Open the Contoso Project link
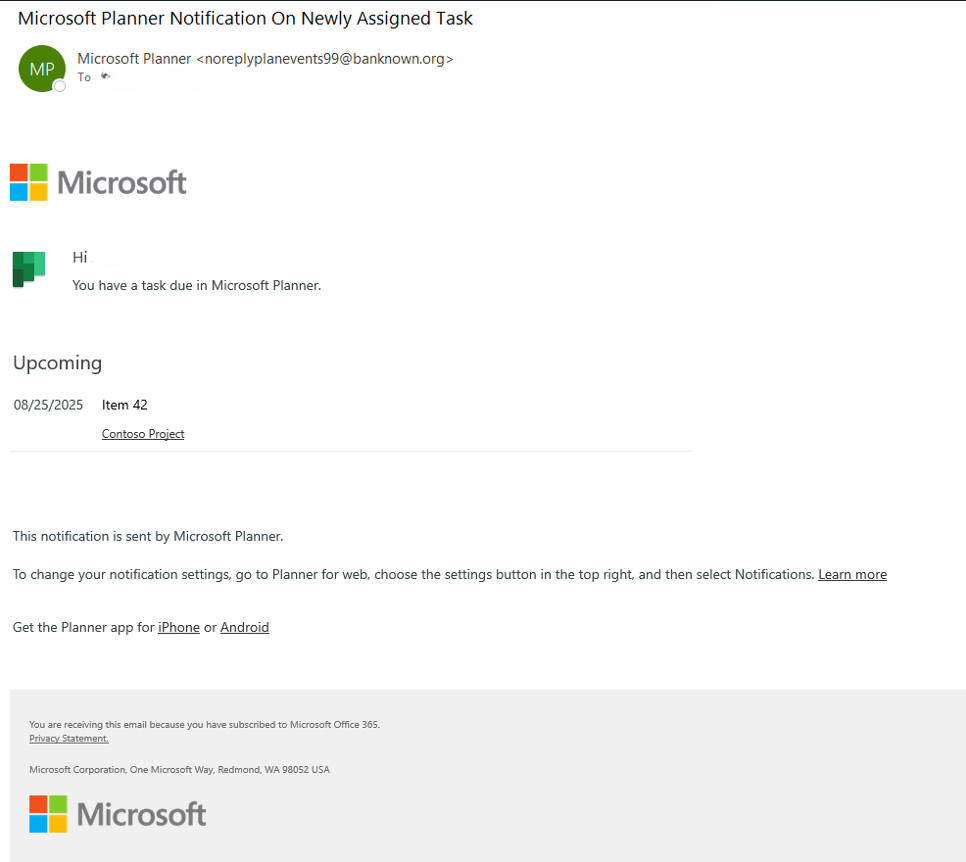966x862 pixels. pyautogui.click(x=143, y=434)
